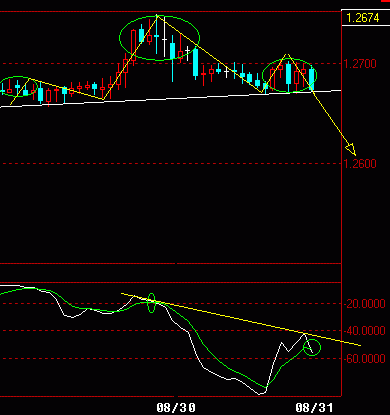390x415 pixels.
Task: Click the -20.0000 indicator axis label
Action: pyautogui.click(x=365, y=304)
